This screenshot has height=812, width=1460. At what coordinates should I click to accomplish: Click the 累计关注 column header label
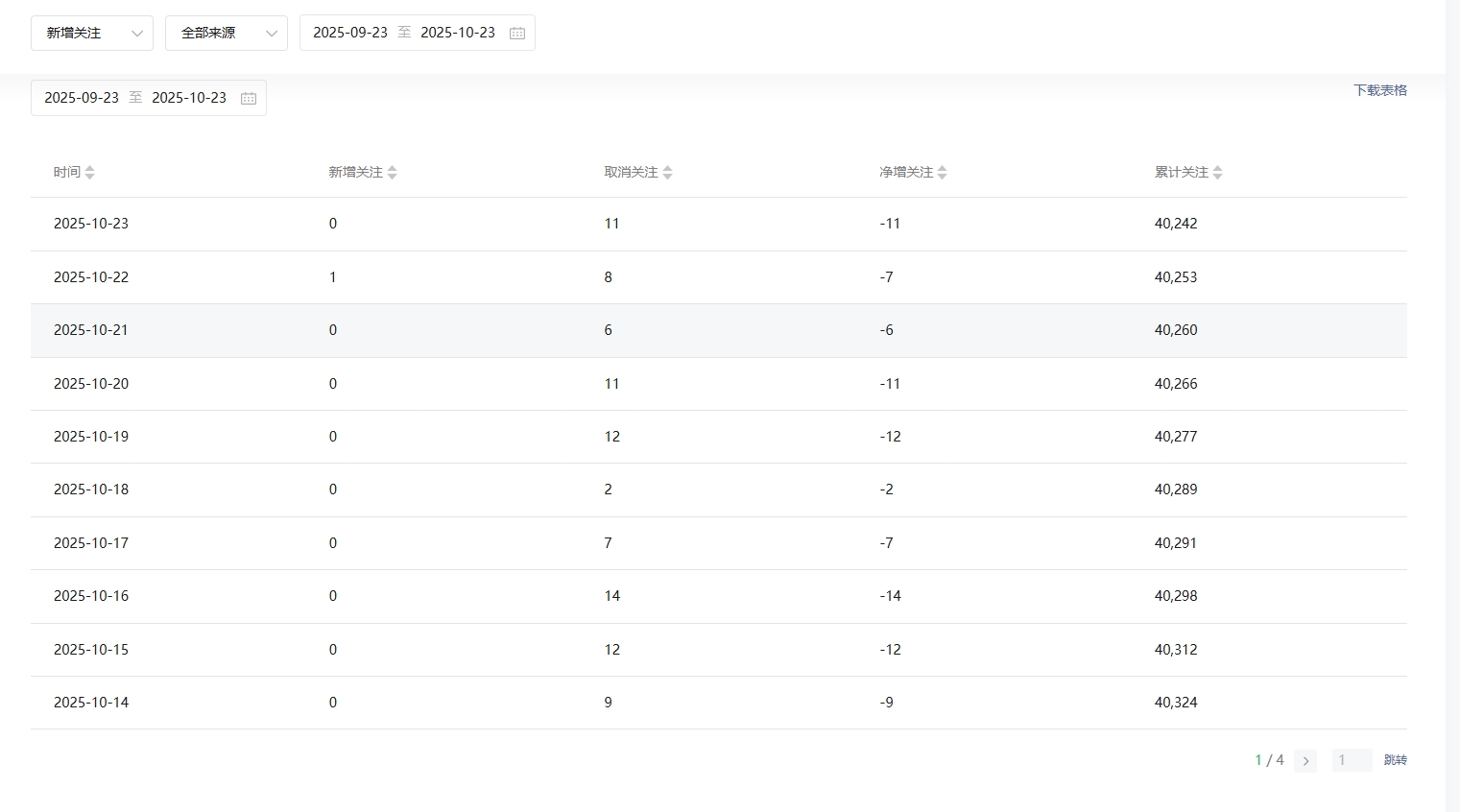coord(1181,173)
